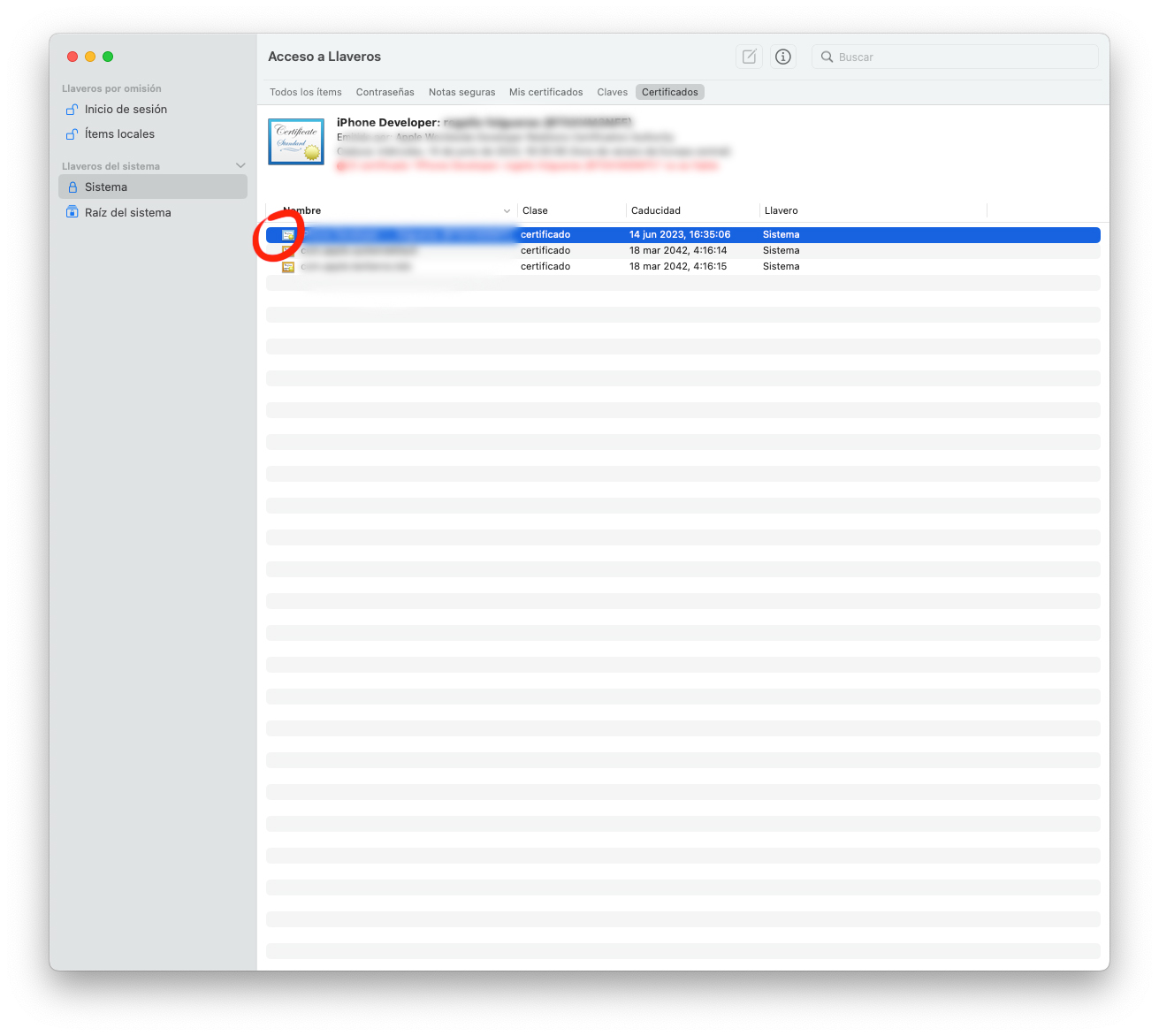Screen dimensions: 1159x1036
Task: Click the new keychain item pencil icon
Action: [x=749, y=56]
